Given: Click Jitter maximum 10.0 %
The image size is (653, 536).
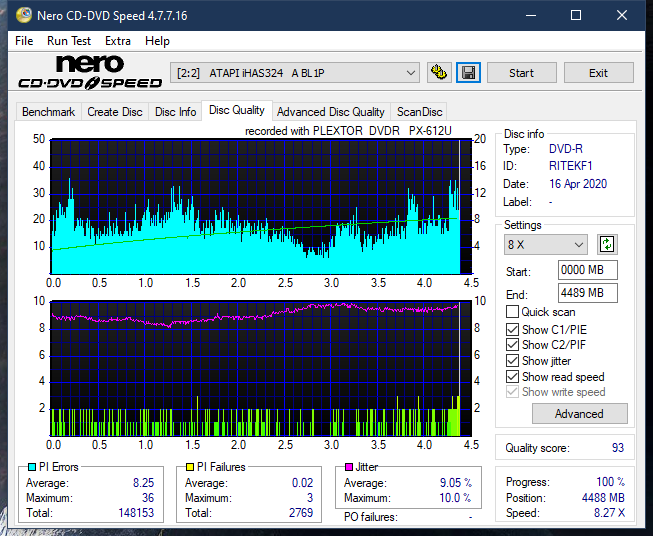Looking at the screenshot, I should [x=455, y=498].
